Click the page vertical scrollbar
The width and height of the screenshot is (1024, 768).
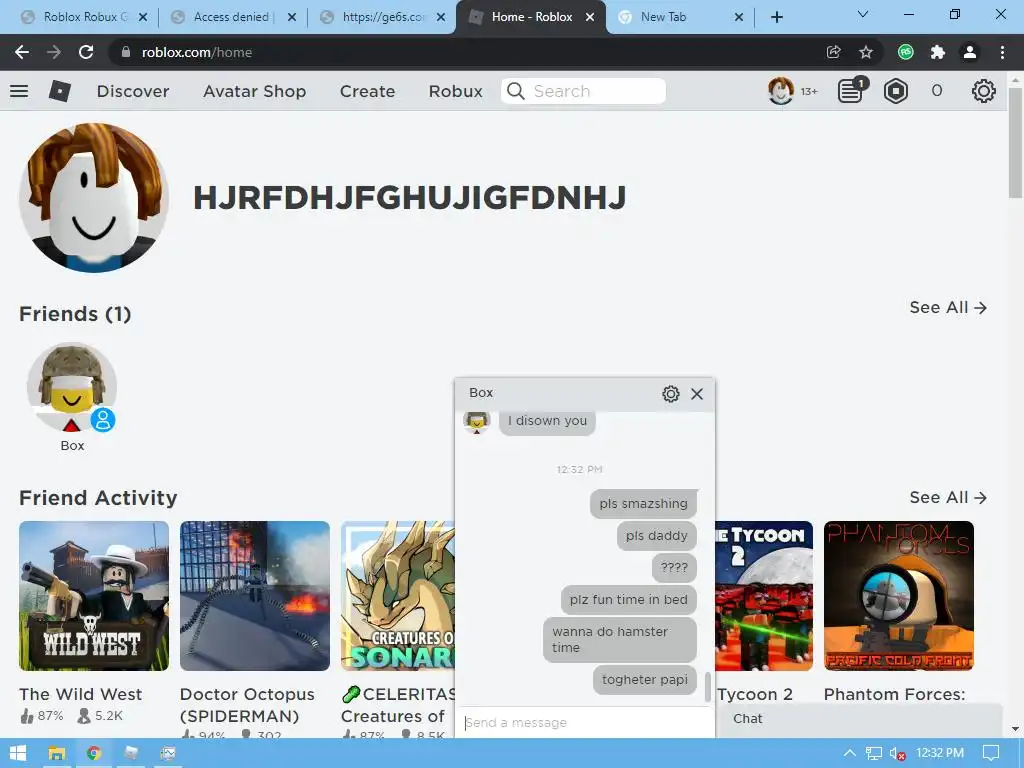coord(1015,144)
